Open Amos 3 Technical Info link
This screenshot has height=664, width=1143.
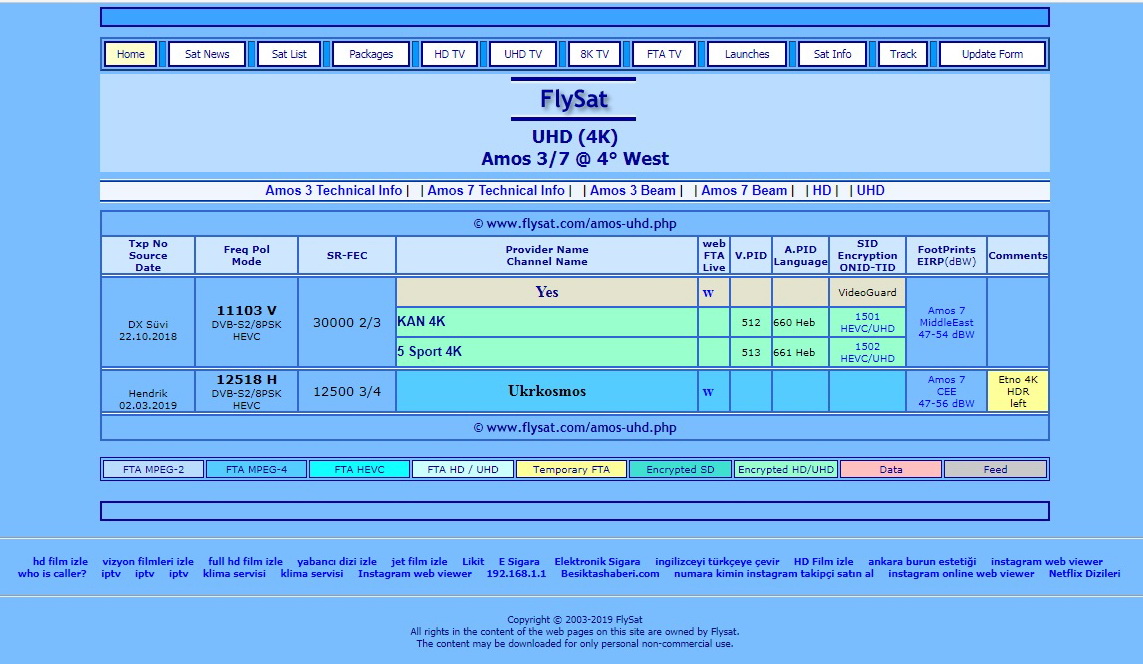tap(333, 190)
